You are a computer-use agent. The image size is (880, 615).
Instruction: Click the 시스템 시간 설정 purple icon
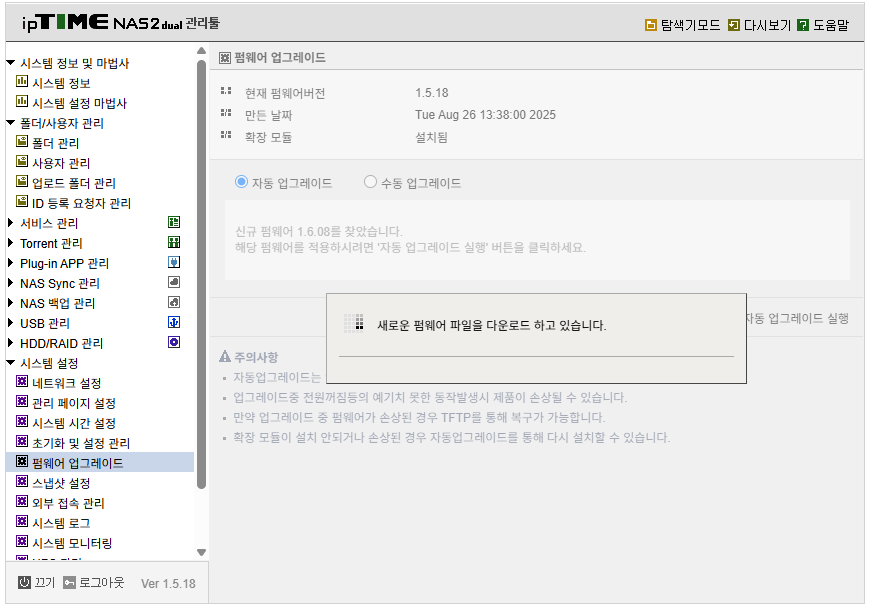pos(22,421)
